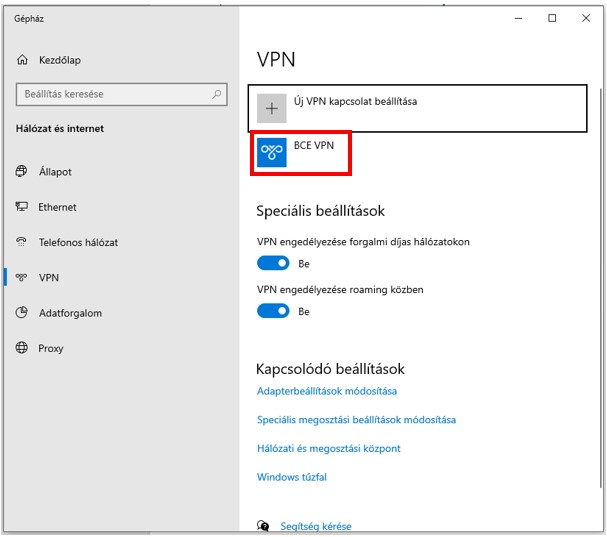Toggle VPN during roaming switch
Viewport: 607px width, 537px height.
coord(273,311)
